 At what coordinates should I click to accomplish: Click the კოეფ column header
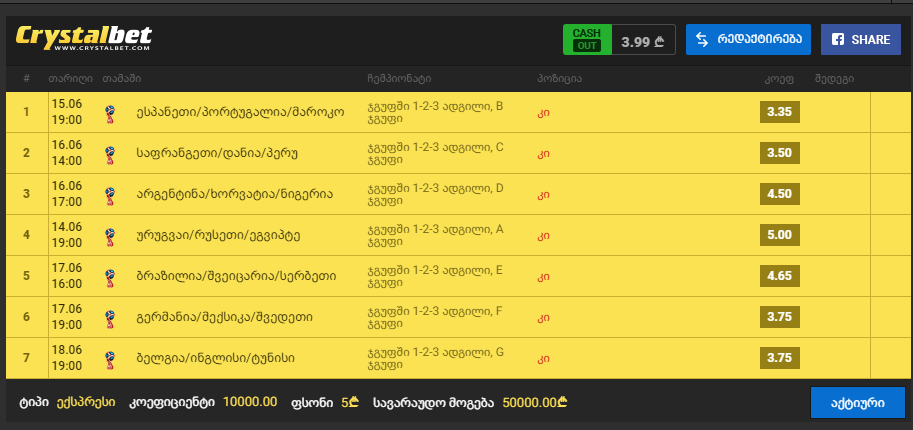[780, 79]
